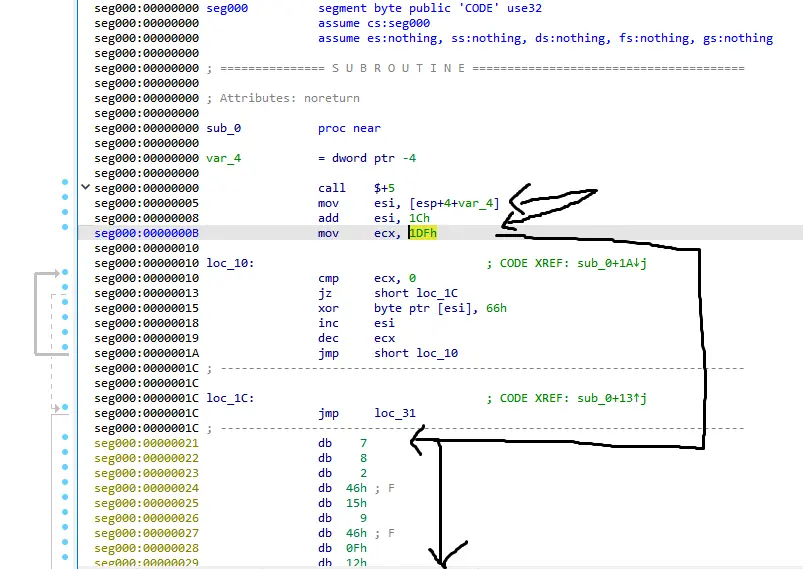This screenshot has height=569, width=803.
Task: Toggle breakpoint dot beside 'db 7'
Action: click(x=65, y=437)
